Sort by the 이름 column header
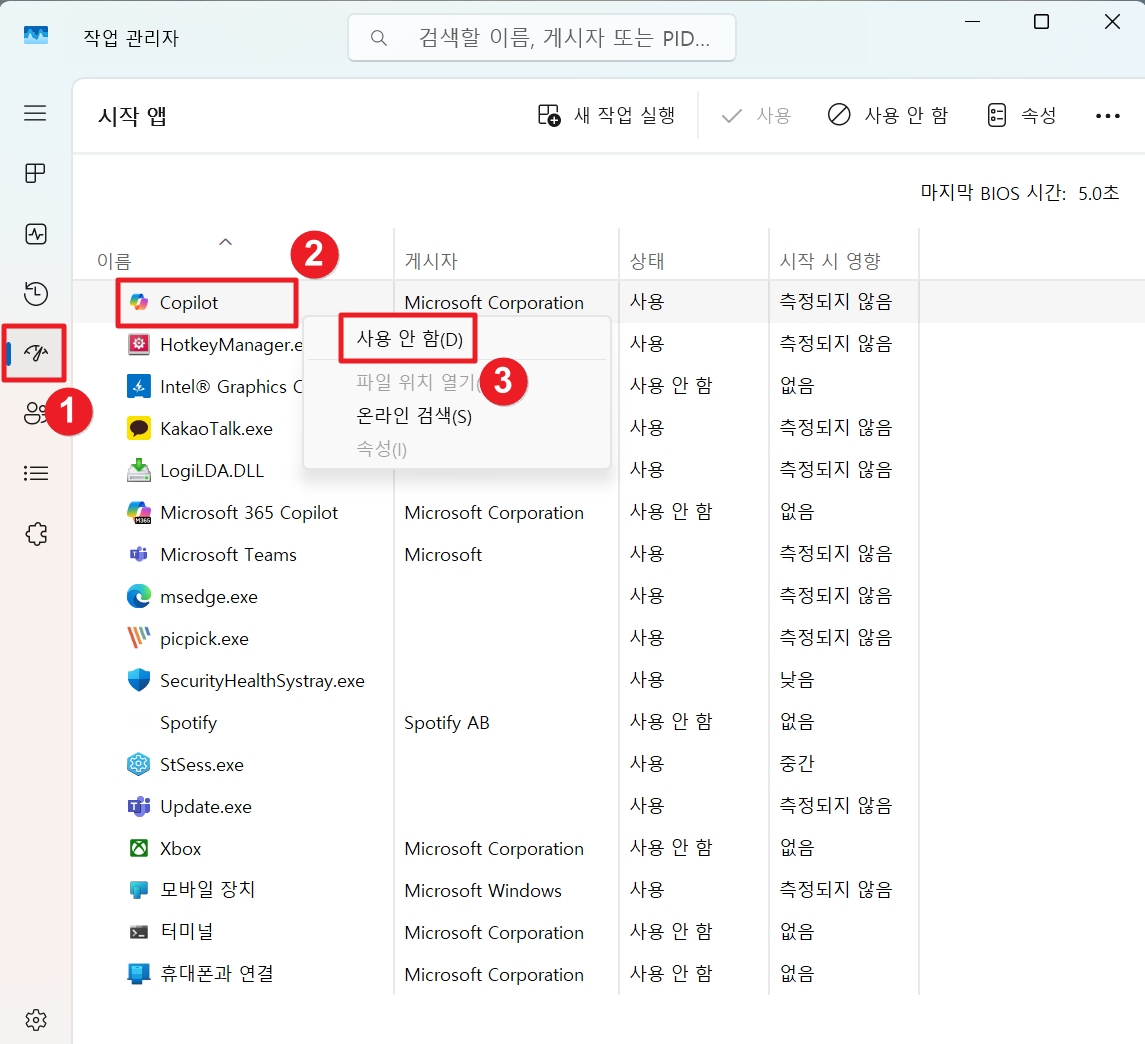This screenshot has width=1145, height=1044. coord(114,261)
